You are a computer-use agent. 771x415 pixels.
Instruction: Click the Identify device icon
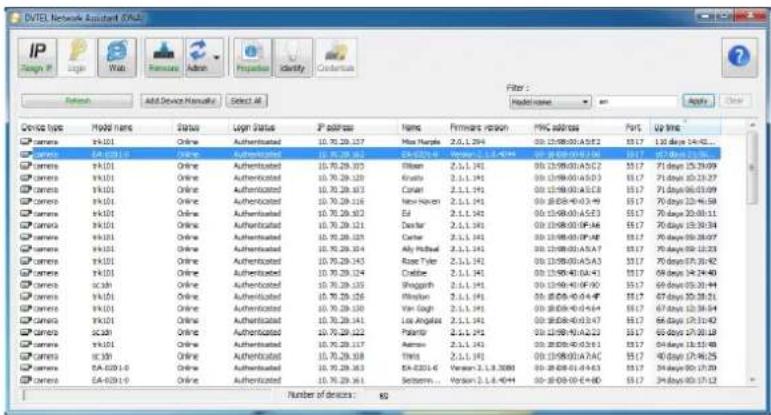293,58
